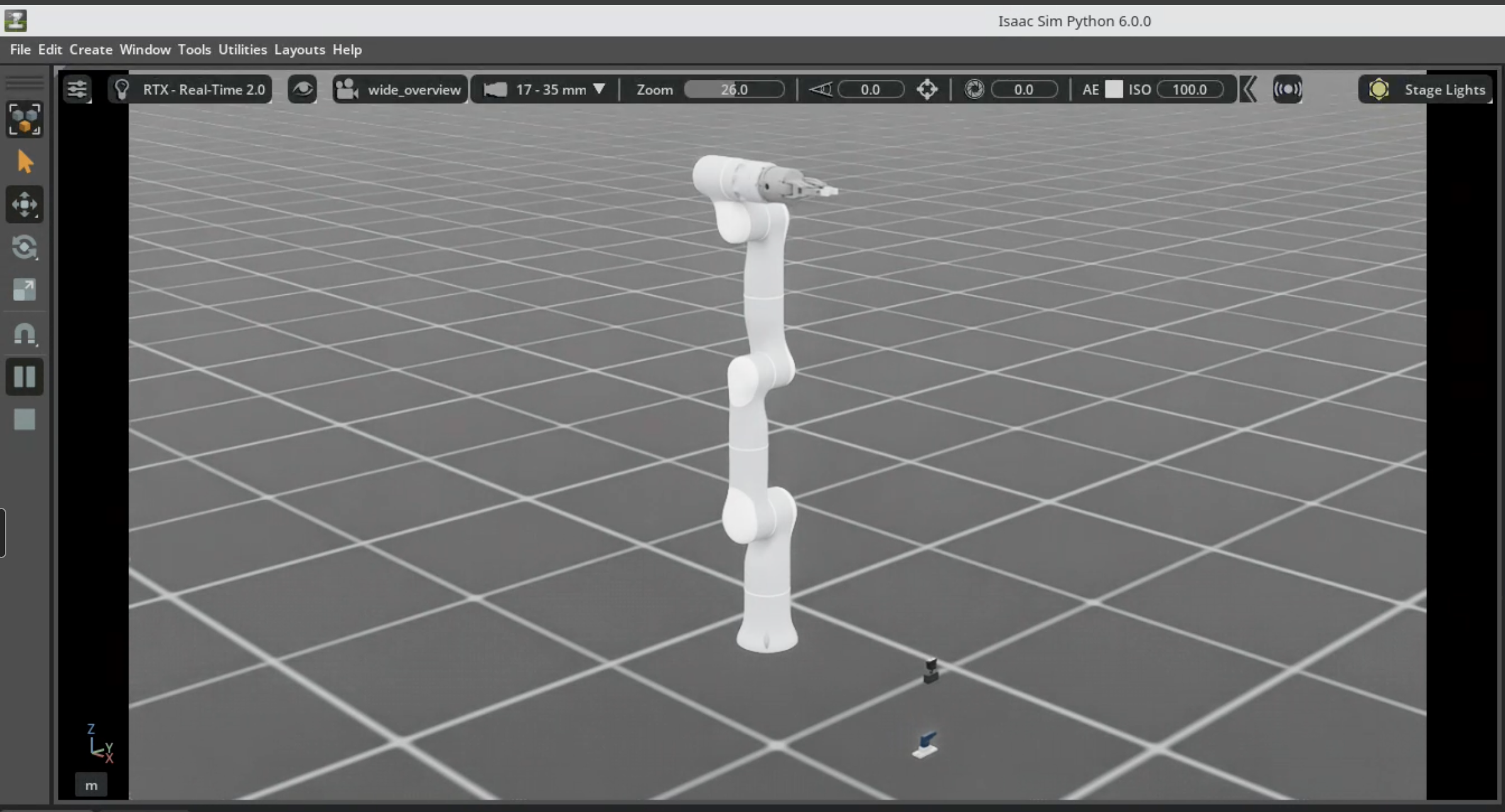Click the Isaac Sim app icon
The image size is (1505, 812).
click(x=16, y=21)
